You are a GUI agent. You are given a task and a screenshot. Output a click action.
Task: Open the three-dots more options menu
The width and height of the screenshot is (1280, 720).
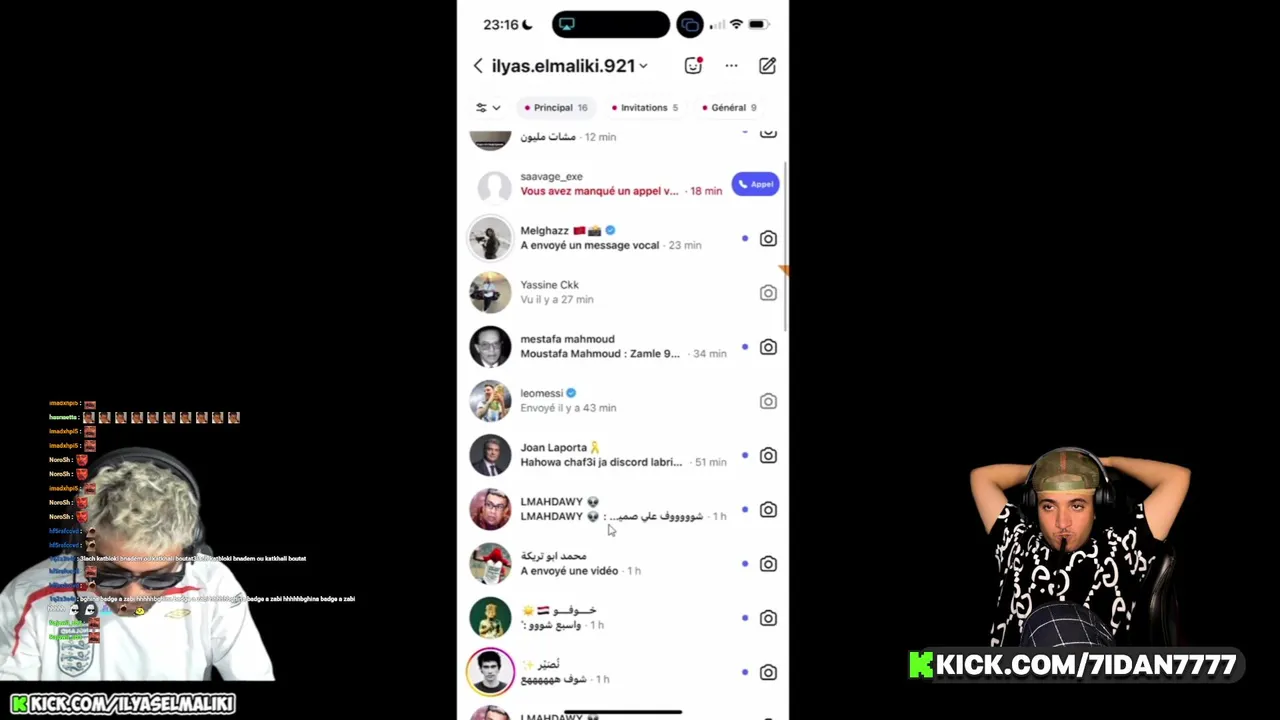point(731,66)
